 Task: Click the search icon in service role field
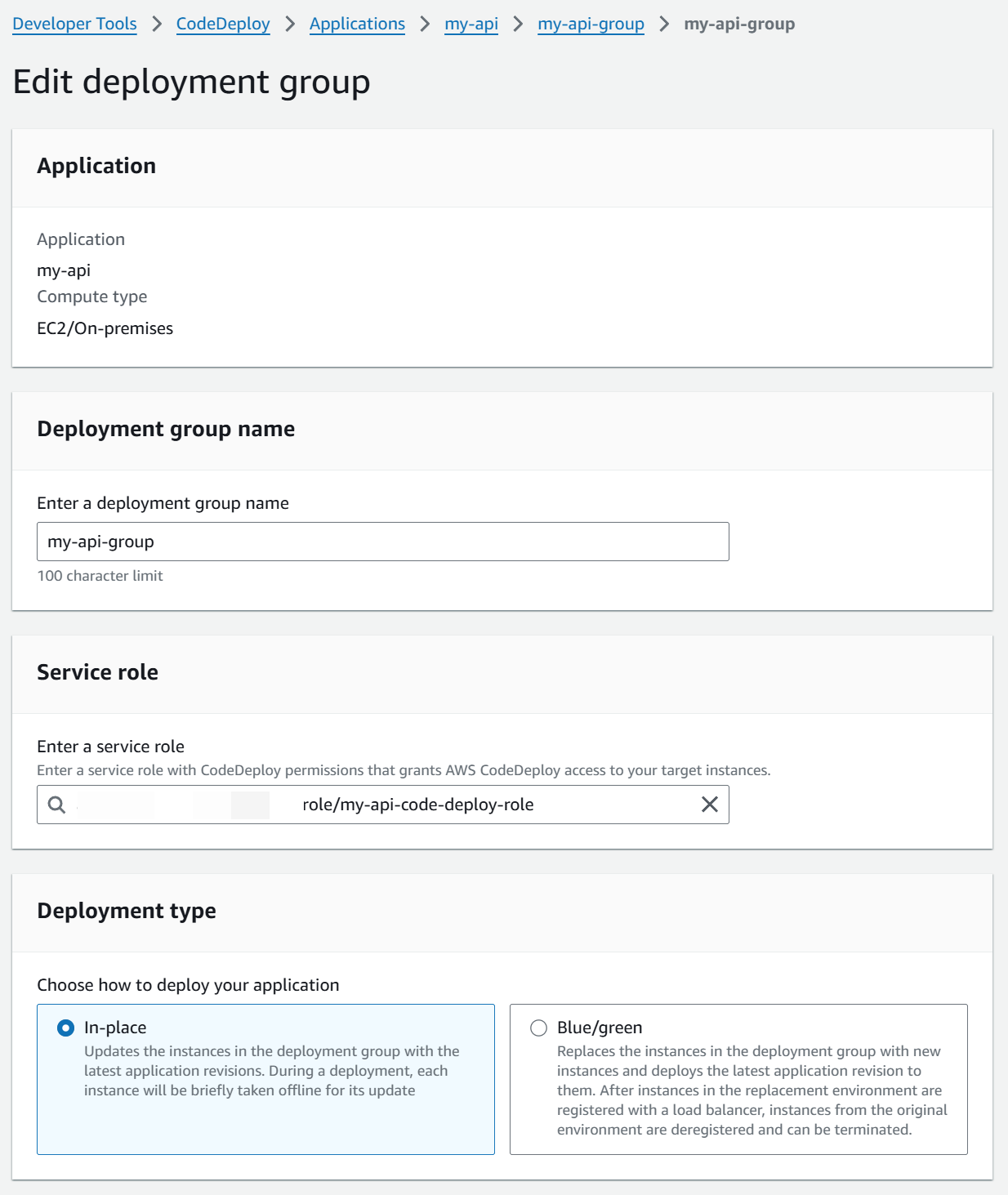(56, 805)
